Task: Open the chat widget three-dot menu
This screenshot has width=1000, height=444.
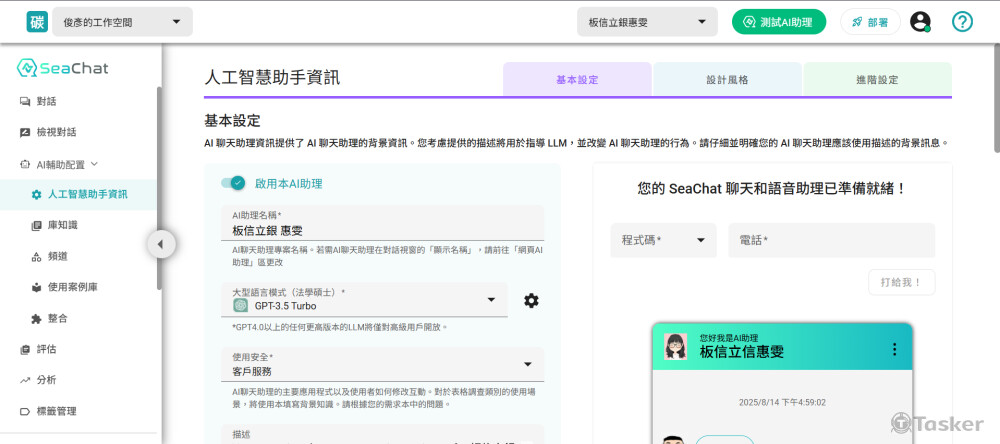Action: click(894, 349)
